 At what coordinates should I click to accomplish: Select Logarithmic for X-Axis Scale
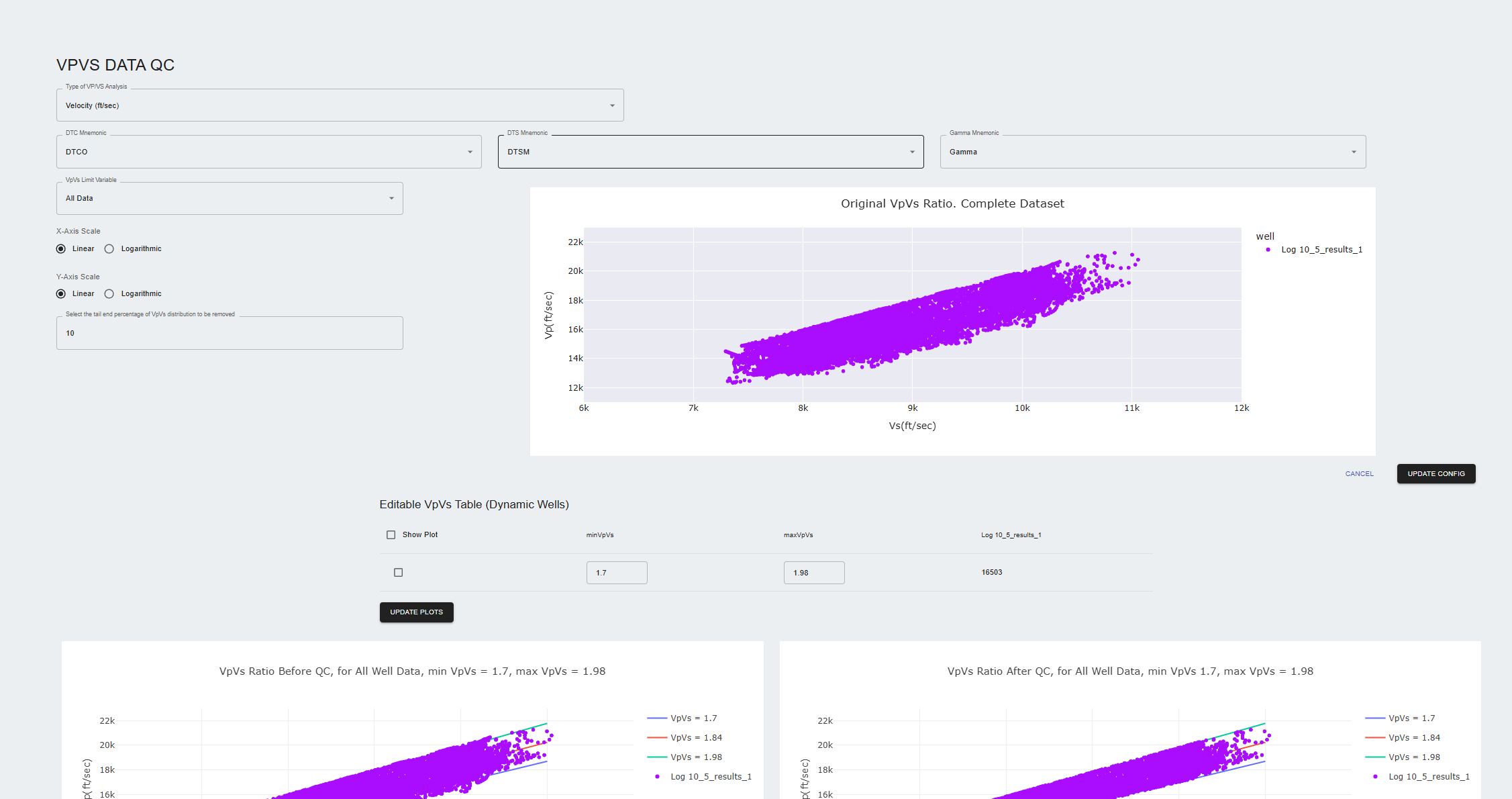109,249
